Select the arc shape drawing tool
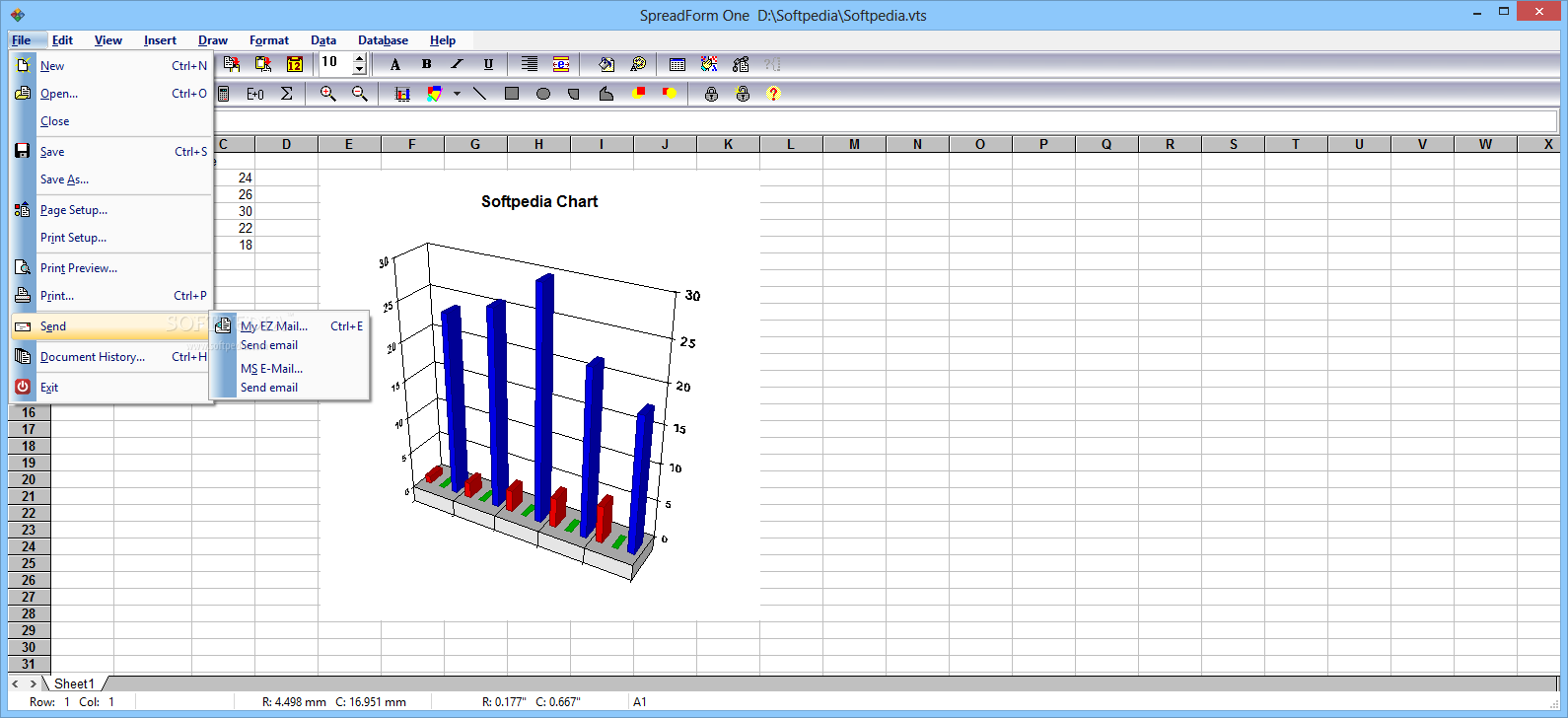 (x=574, y=94)
